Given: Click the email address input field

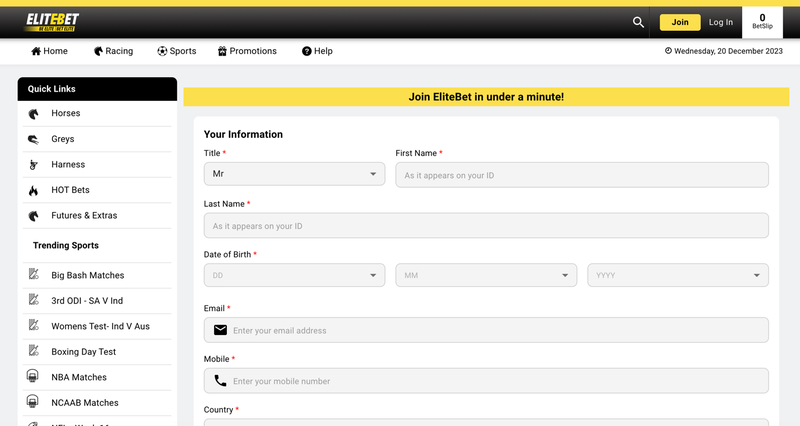Looking at the screenshot, I should pyautogui.click(x=486, y=330).
